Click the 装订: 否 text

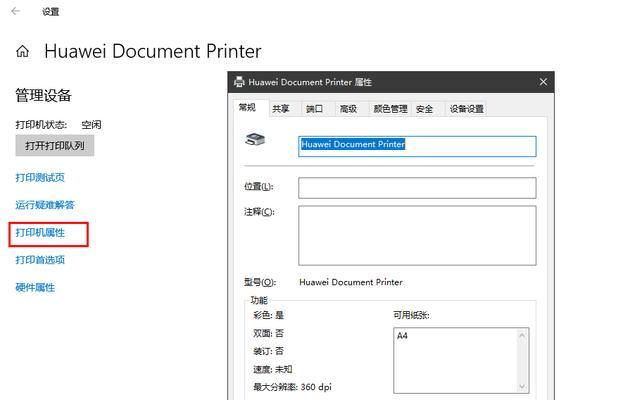(269, 351)
